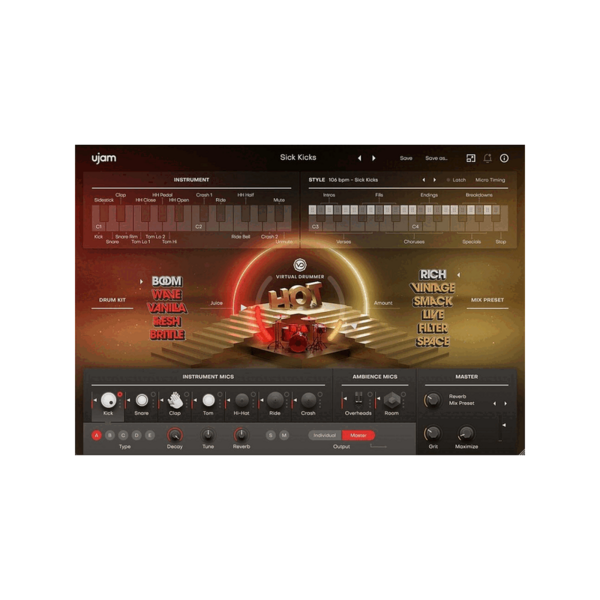The height and width of the screenshot is (600, 600).
Task: Adjust the Kick Decay knob
Action: (174, 435)
